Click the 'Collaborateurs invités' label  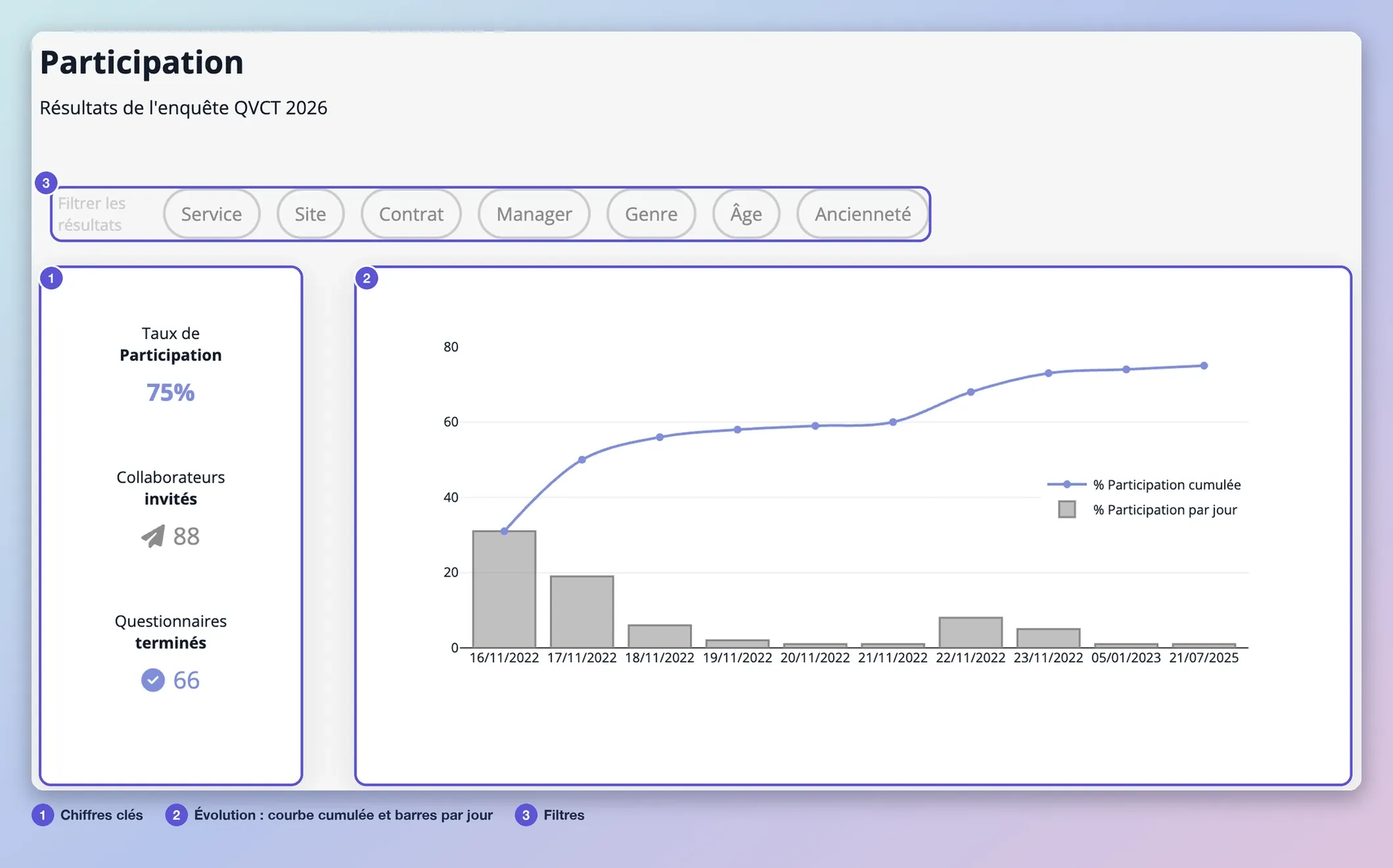point(171,488)
